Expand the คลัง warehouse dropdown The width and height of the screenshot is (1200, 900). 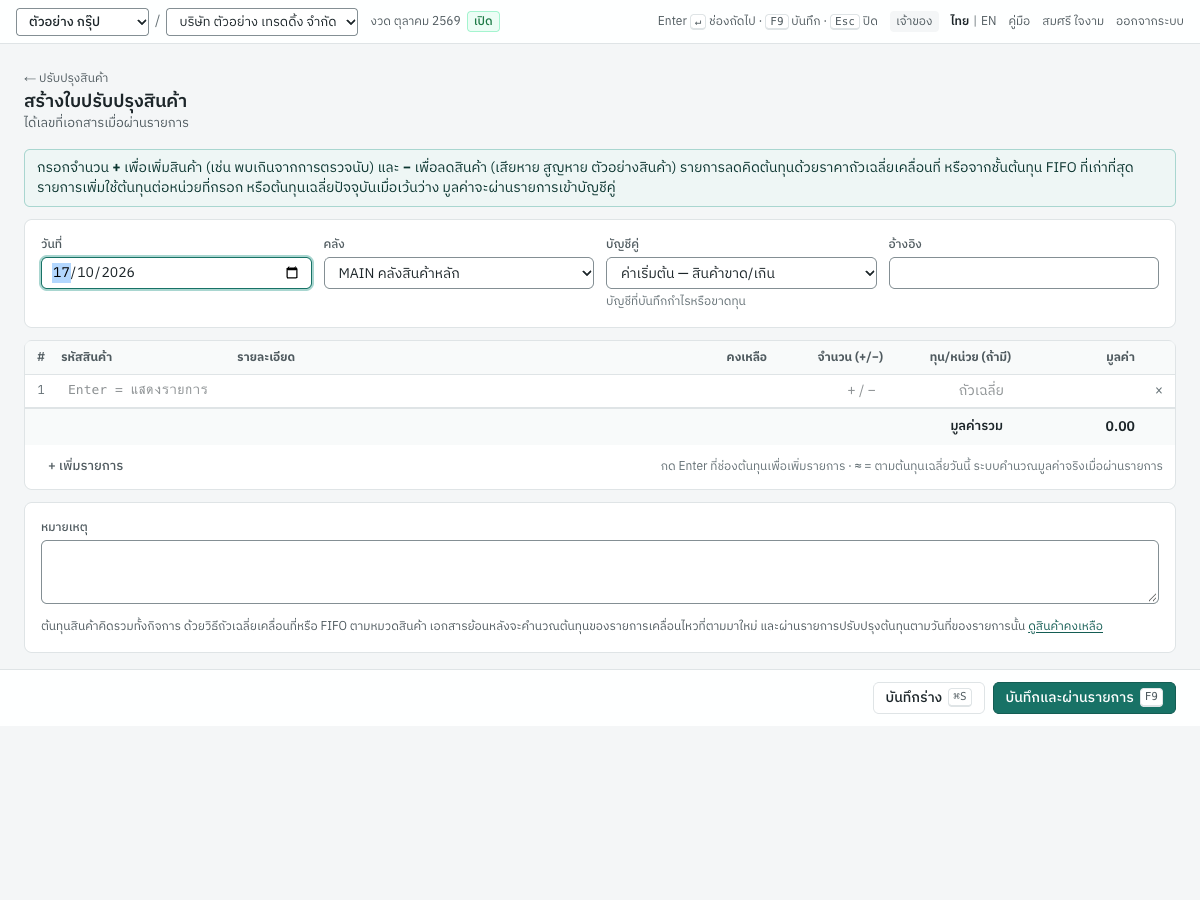click(x=459, y=273)
